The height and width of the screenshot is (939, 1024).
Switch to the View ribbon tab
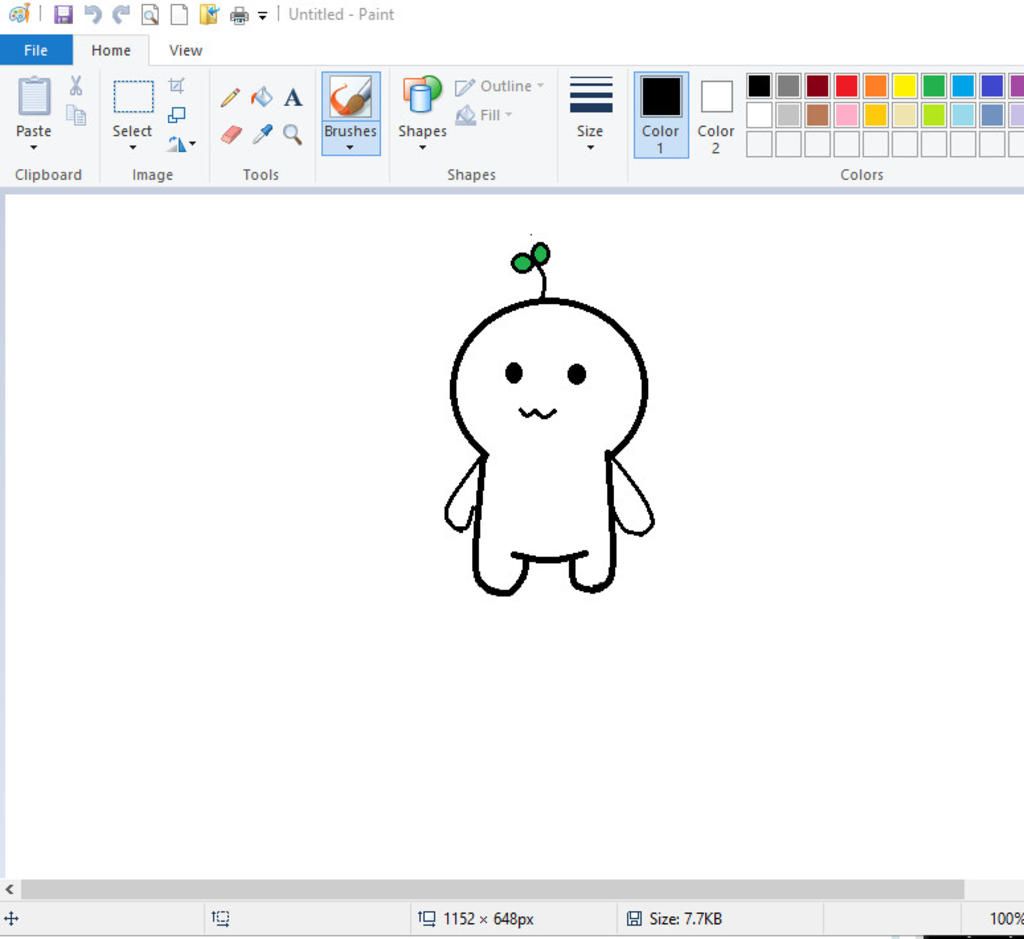185,50
